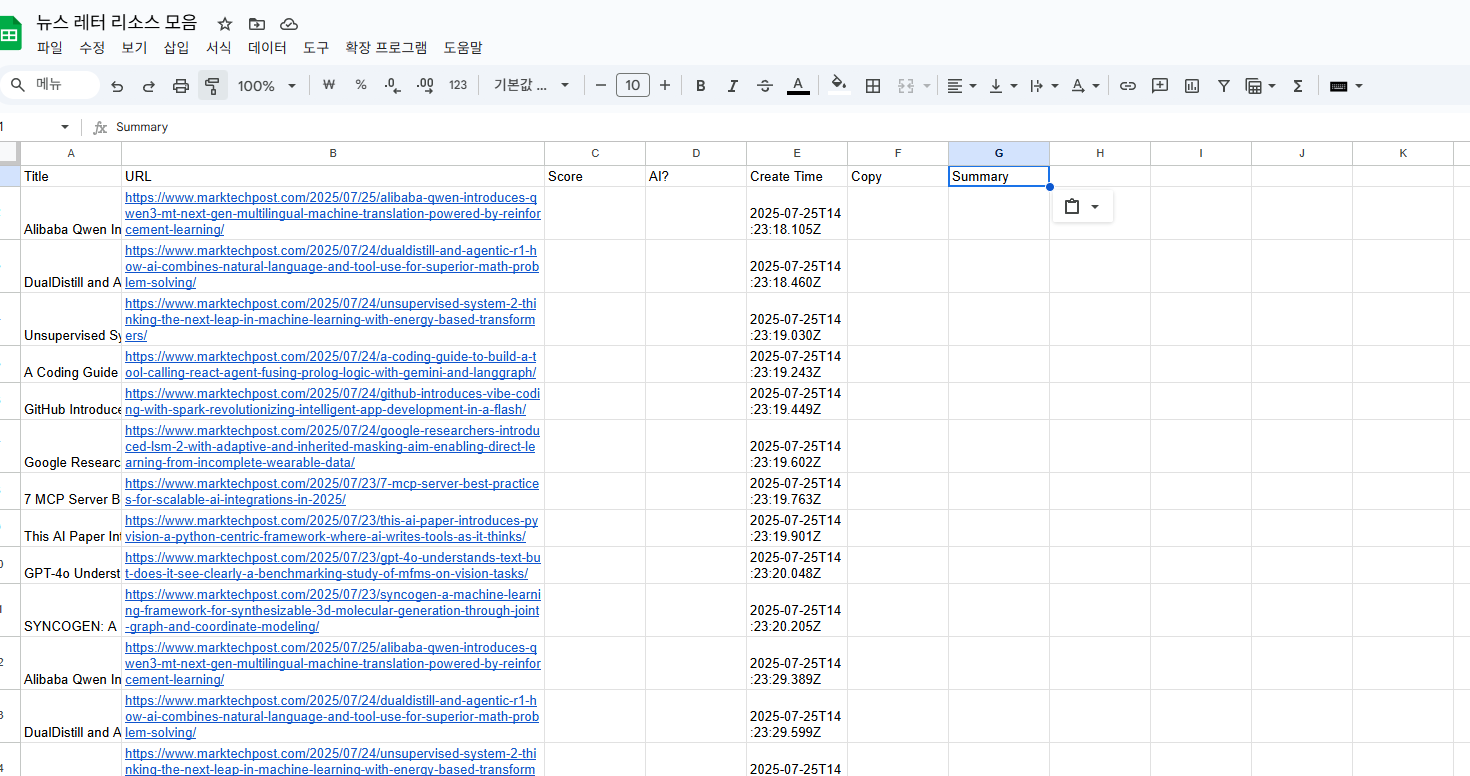Open the table/filter views dropdown
This screenshot has height=776, width=1470.
coord(1260,86)
